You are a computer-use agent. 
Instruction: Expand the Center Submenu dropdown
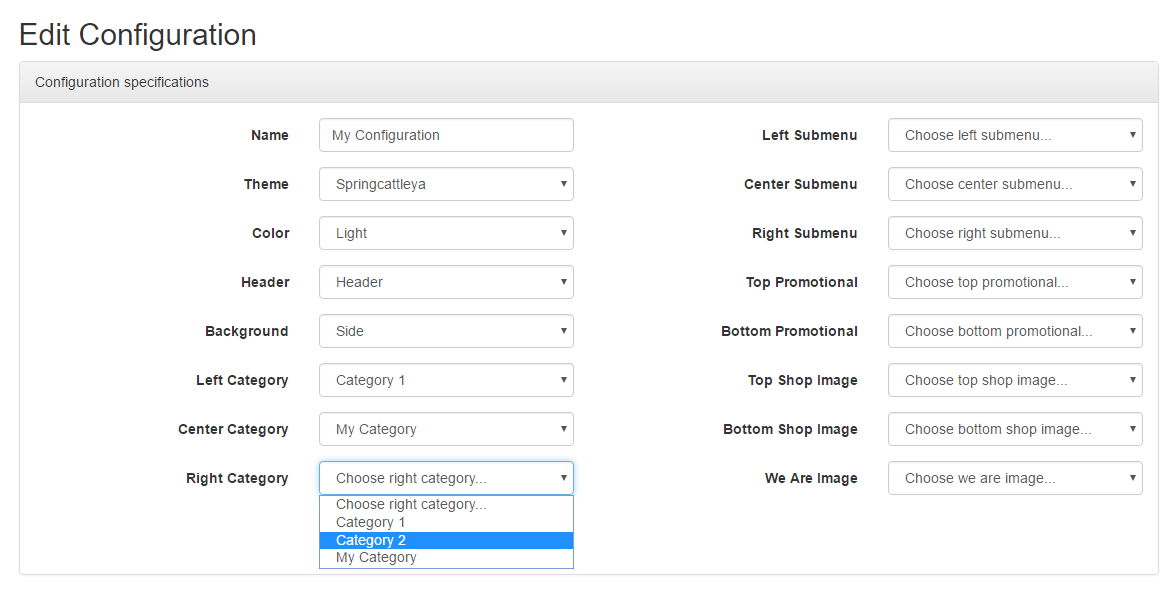click(1016, 184)
